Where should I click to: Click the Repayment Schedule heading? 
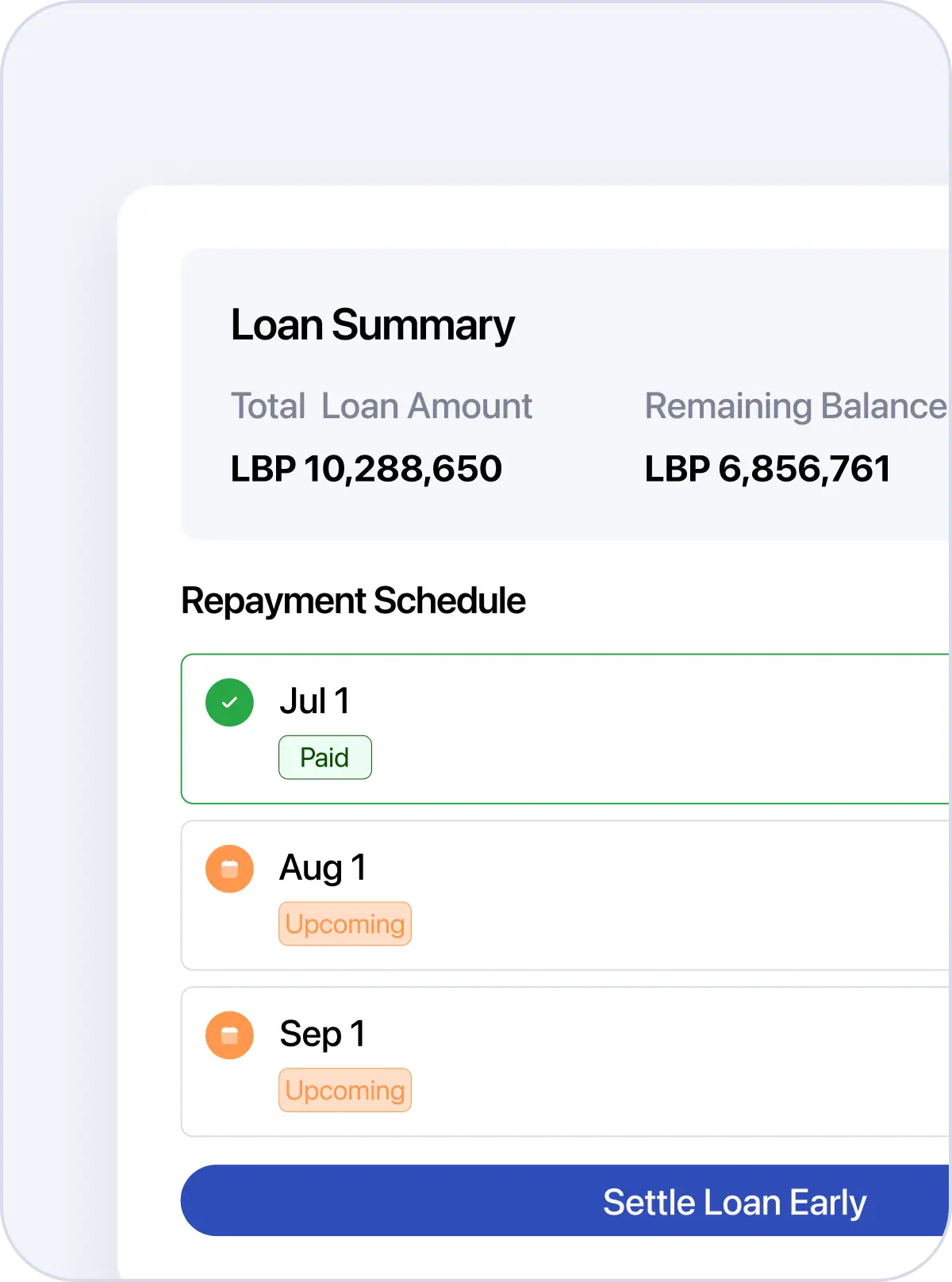(x=353, y=601)
